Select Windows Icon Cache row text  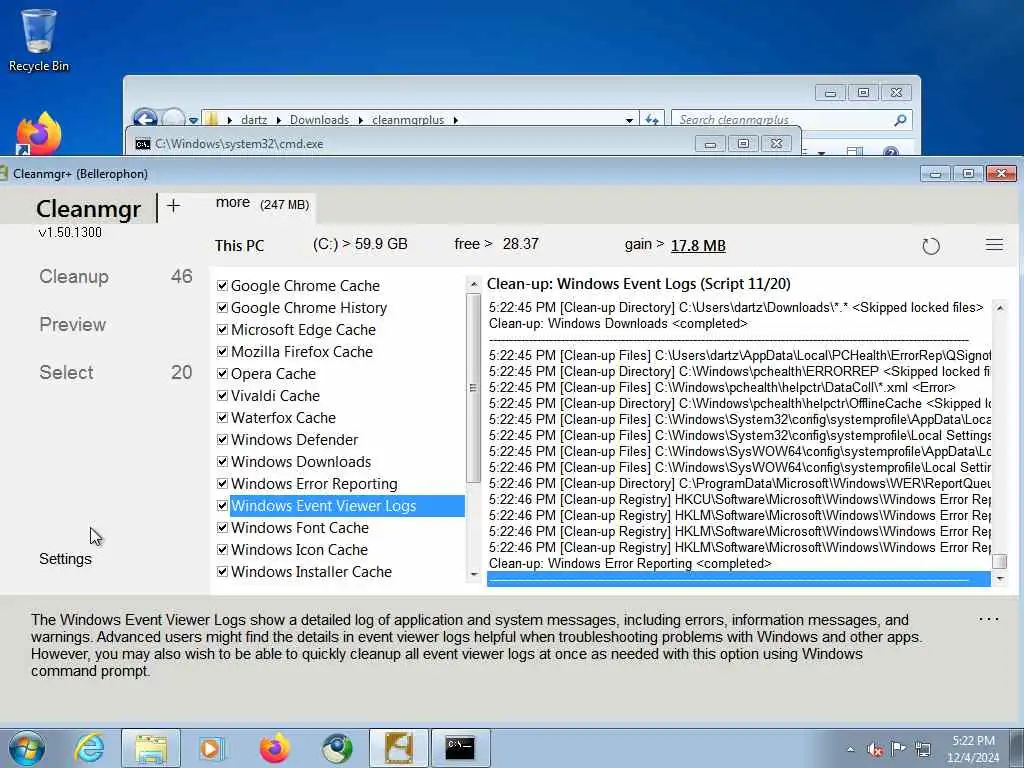(x=299, y=550)
